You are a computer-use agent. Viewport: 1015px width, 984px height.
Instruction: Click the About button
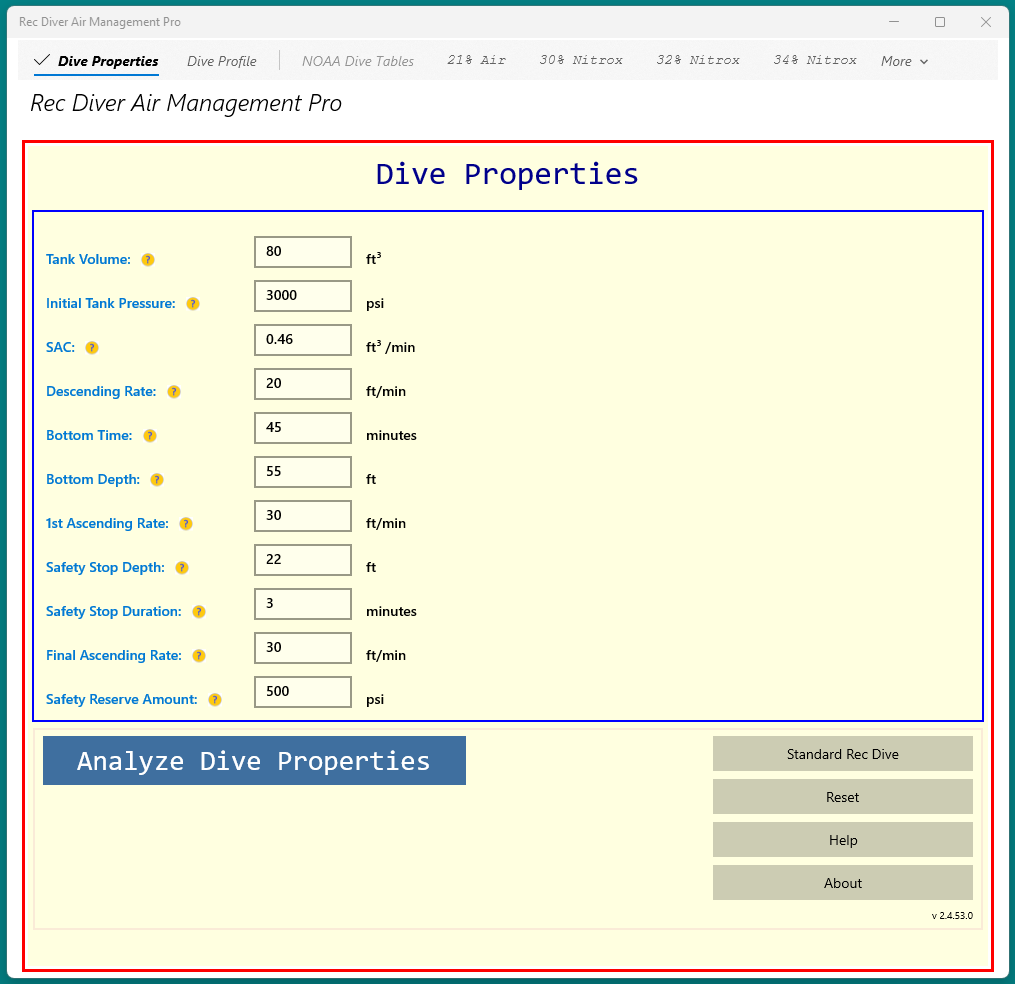click(843, 883)
